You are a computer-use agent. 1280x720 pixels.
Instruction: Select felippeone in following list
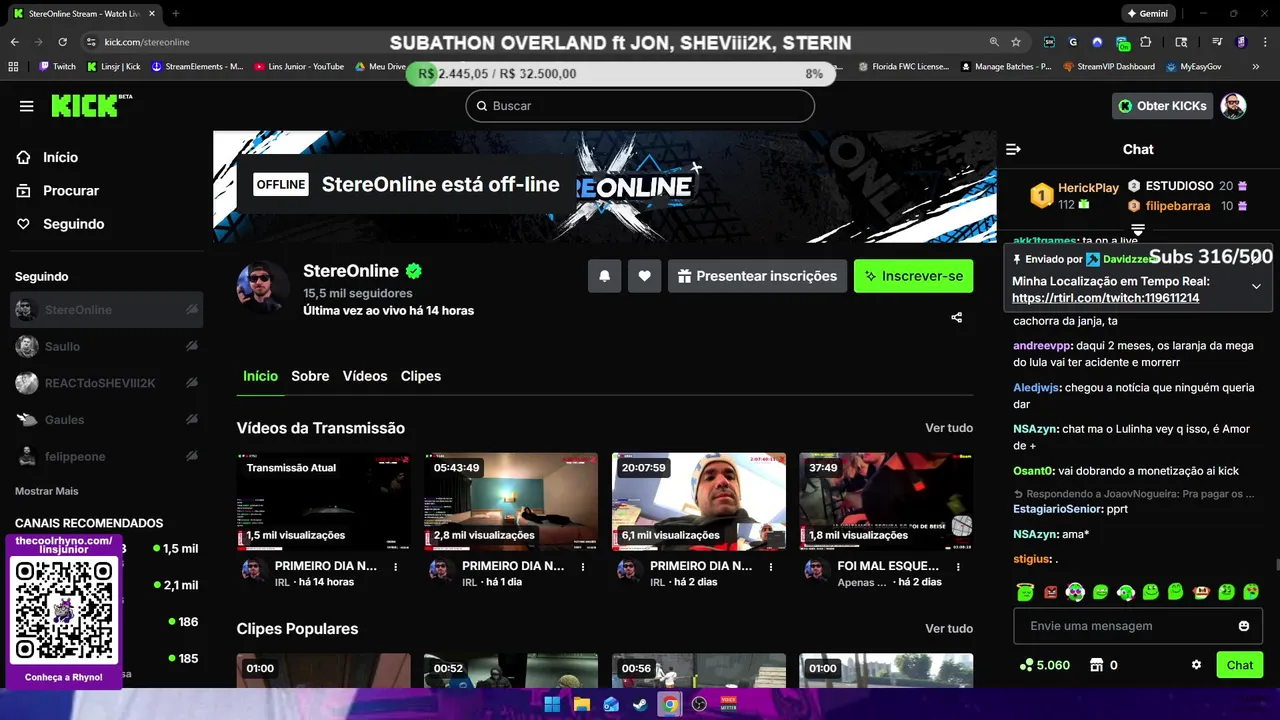(x=106, y=456)
